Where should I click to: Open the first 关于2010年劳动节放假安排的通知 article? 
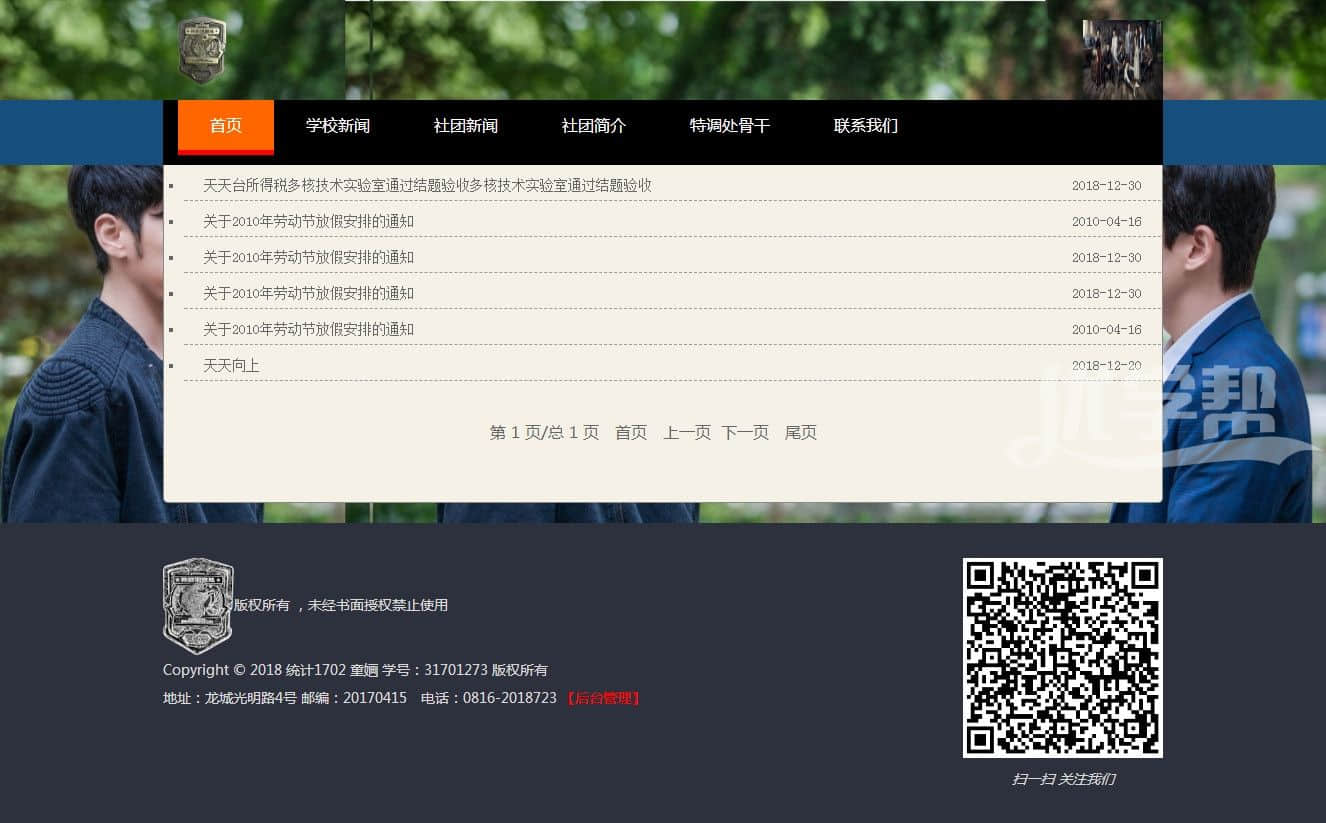[308, 221]
